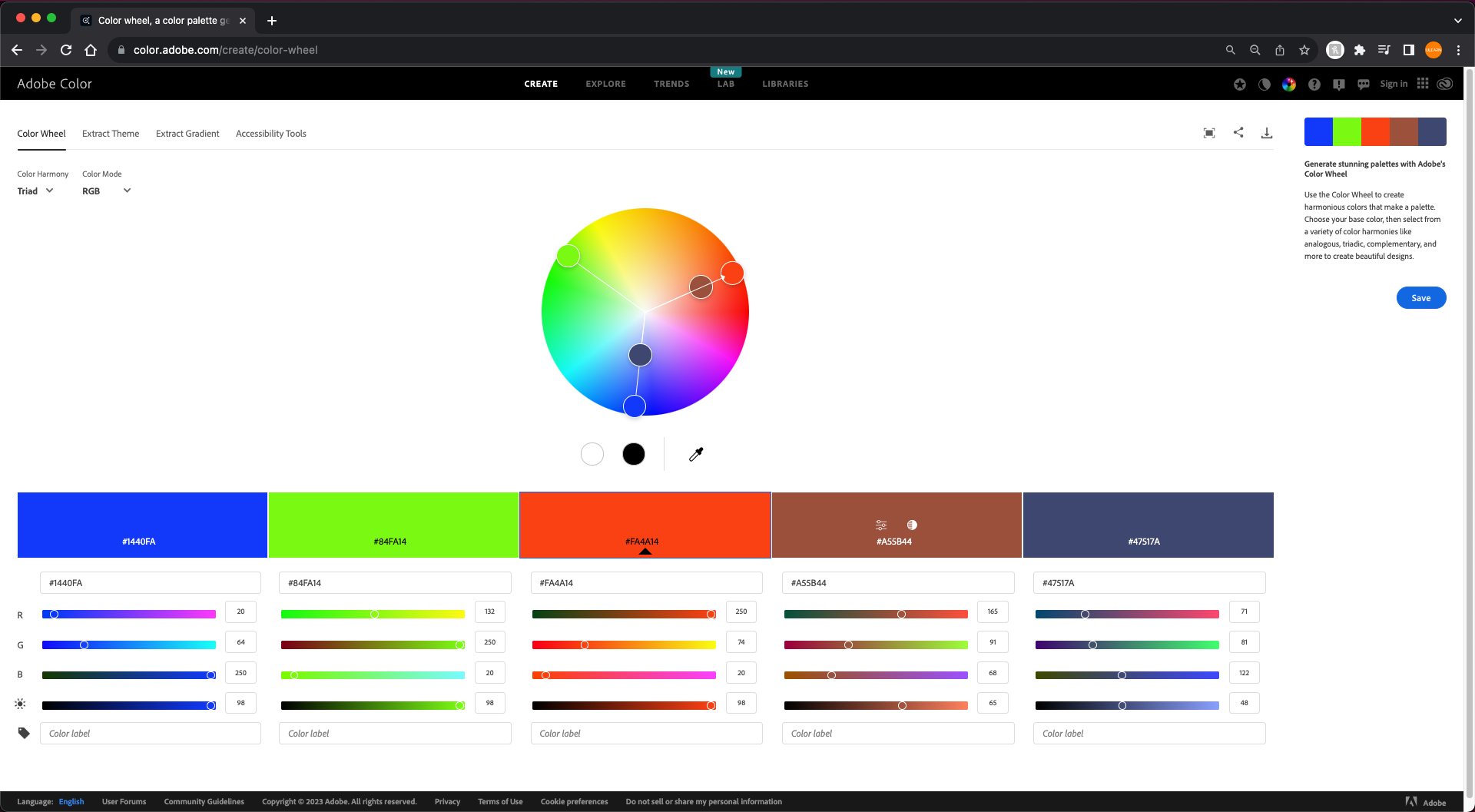The width and height of the screenshot is (1475, 812).
Task: Click the R value box showing 165
Action: point(993,611)
